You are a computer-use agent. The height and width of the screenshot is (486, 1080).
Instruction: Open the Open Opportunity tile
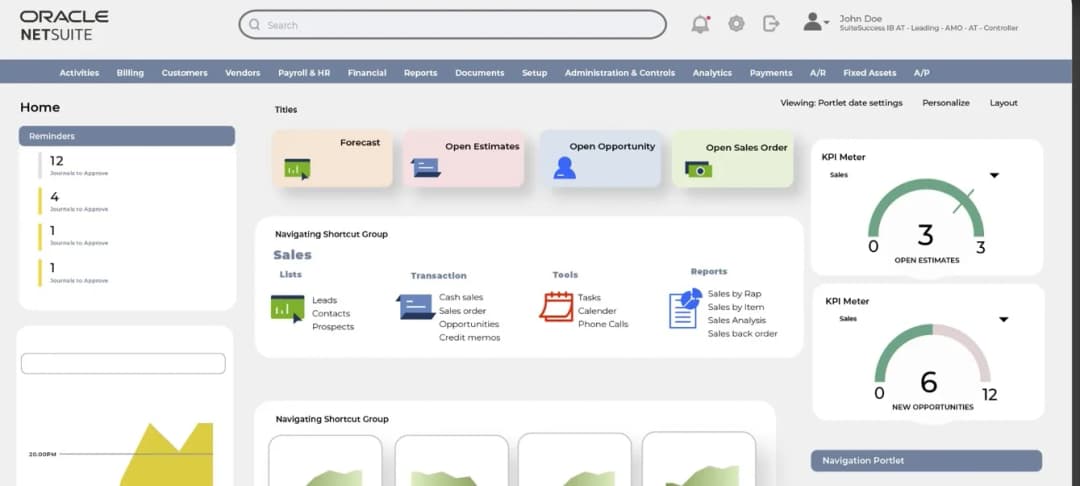[x=600, y=158]
